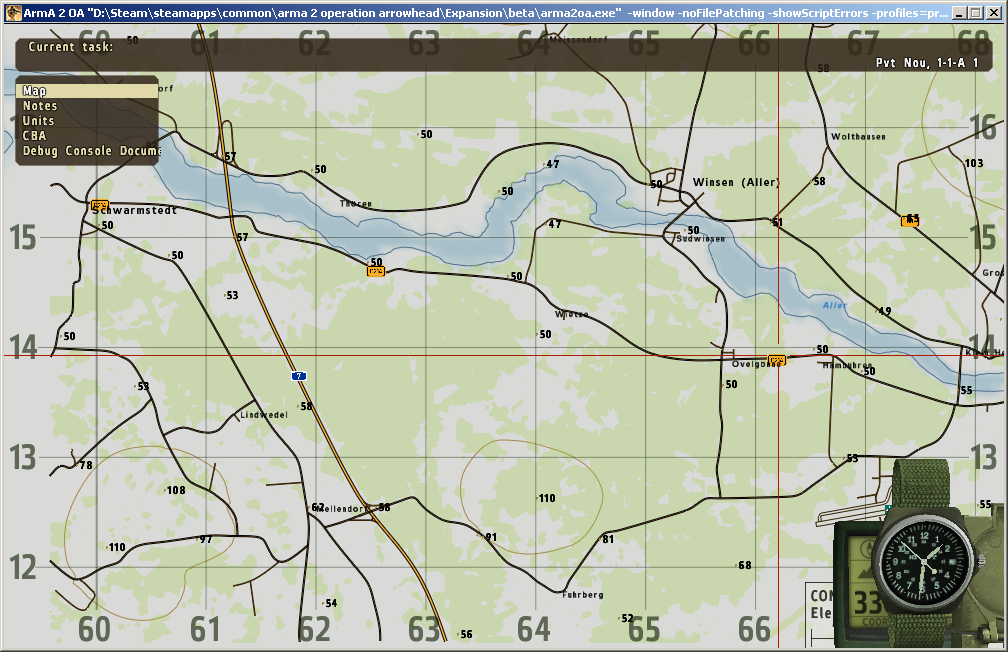This screenshot has height=652, width=1008.
Task: Click grid number 12 on the left edge
Action: point(22,568)
